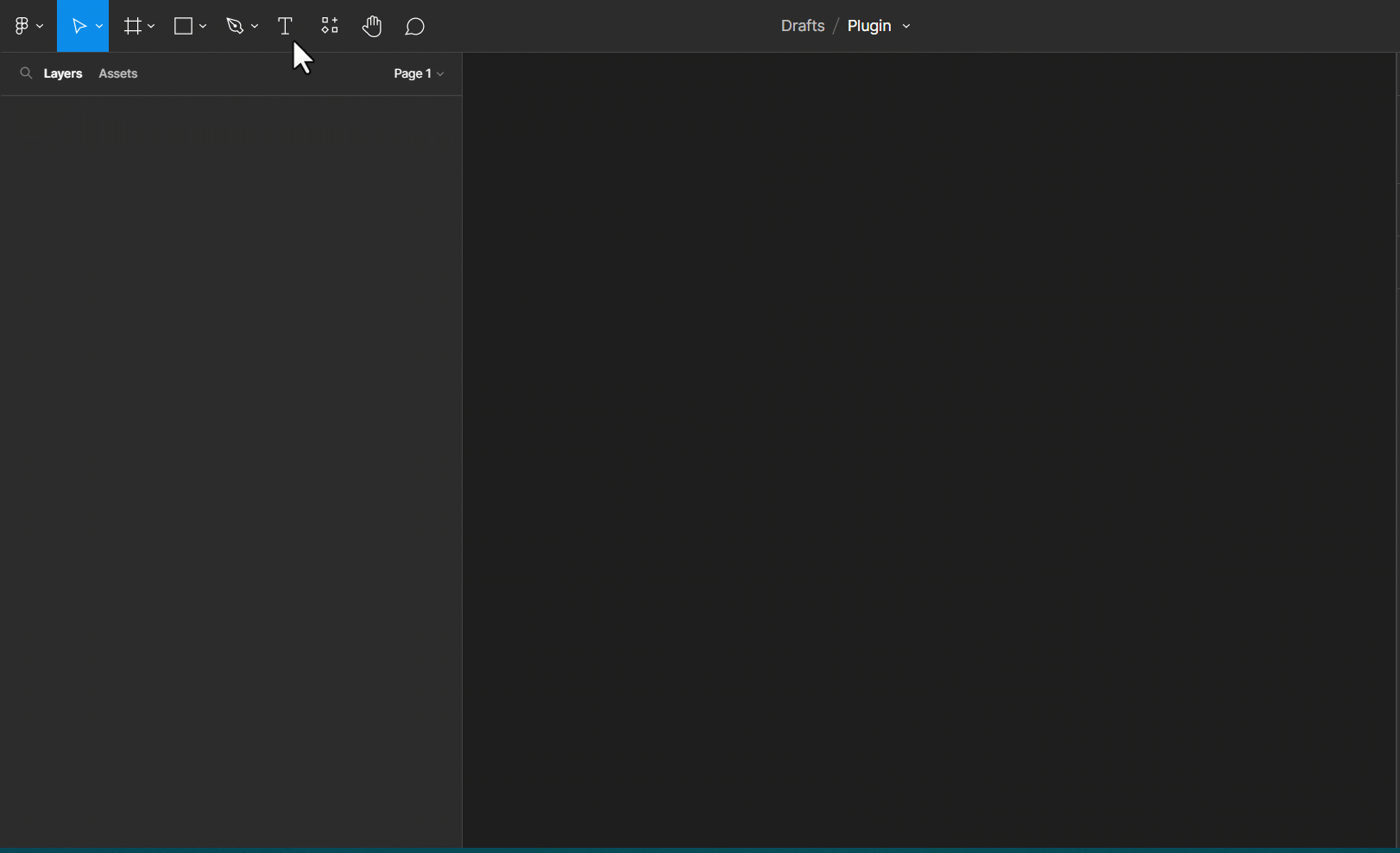Image resolution: width=1400 pixels, height=853 pixels.
Task: Select the Pen tool
Action: 235,25
